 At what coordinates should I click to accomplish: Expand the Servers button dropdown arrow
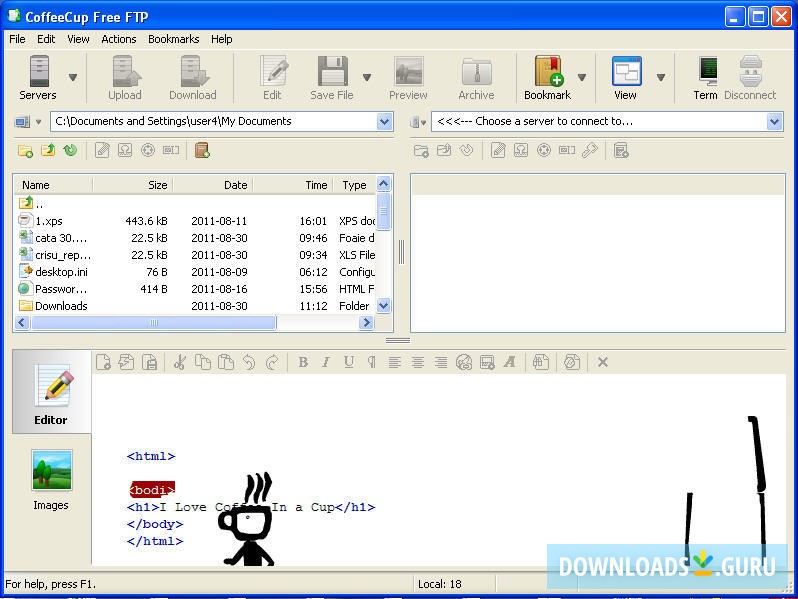(73, 78)
